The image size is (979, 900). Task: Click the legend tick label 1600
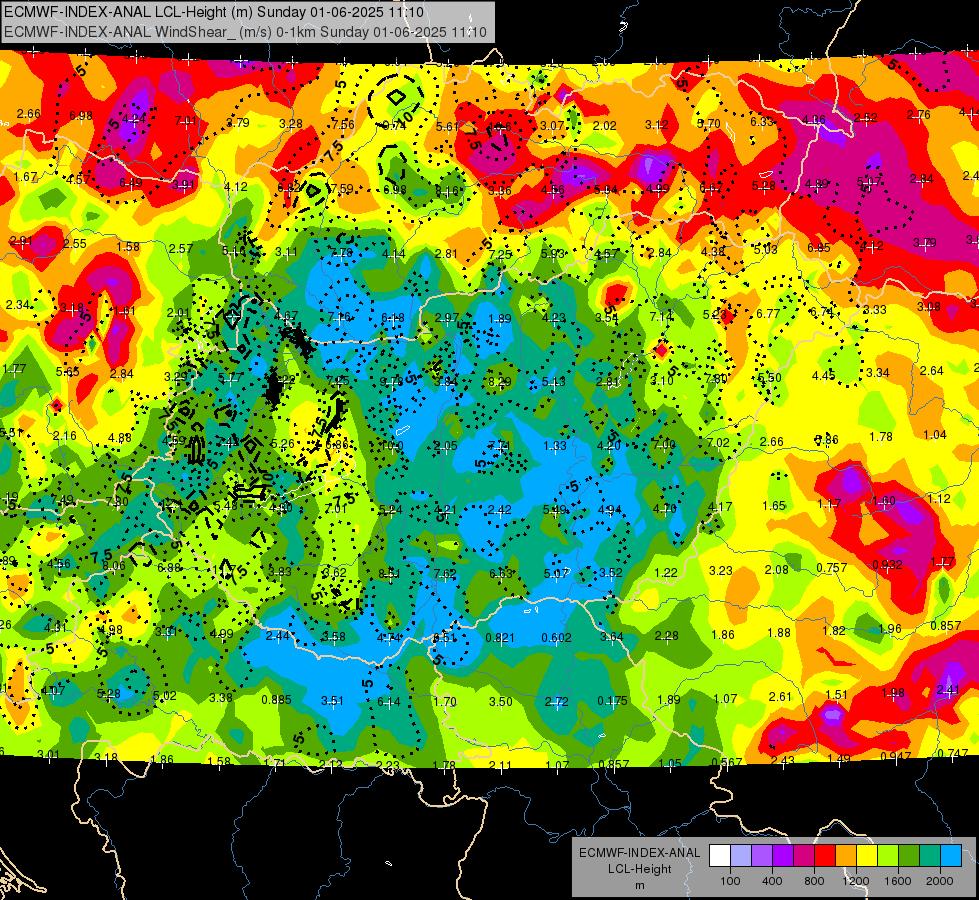coord(897,881)
